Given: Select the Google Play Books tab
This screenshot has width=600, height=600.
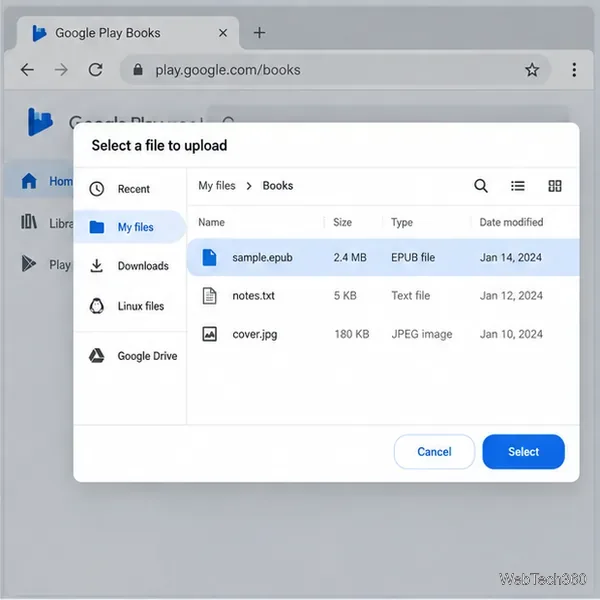Looking at the screenshot, I should 128,33.
